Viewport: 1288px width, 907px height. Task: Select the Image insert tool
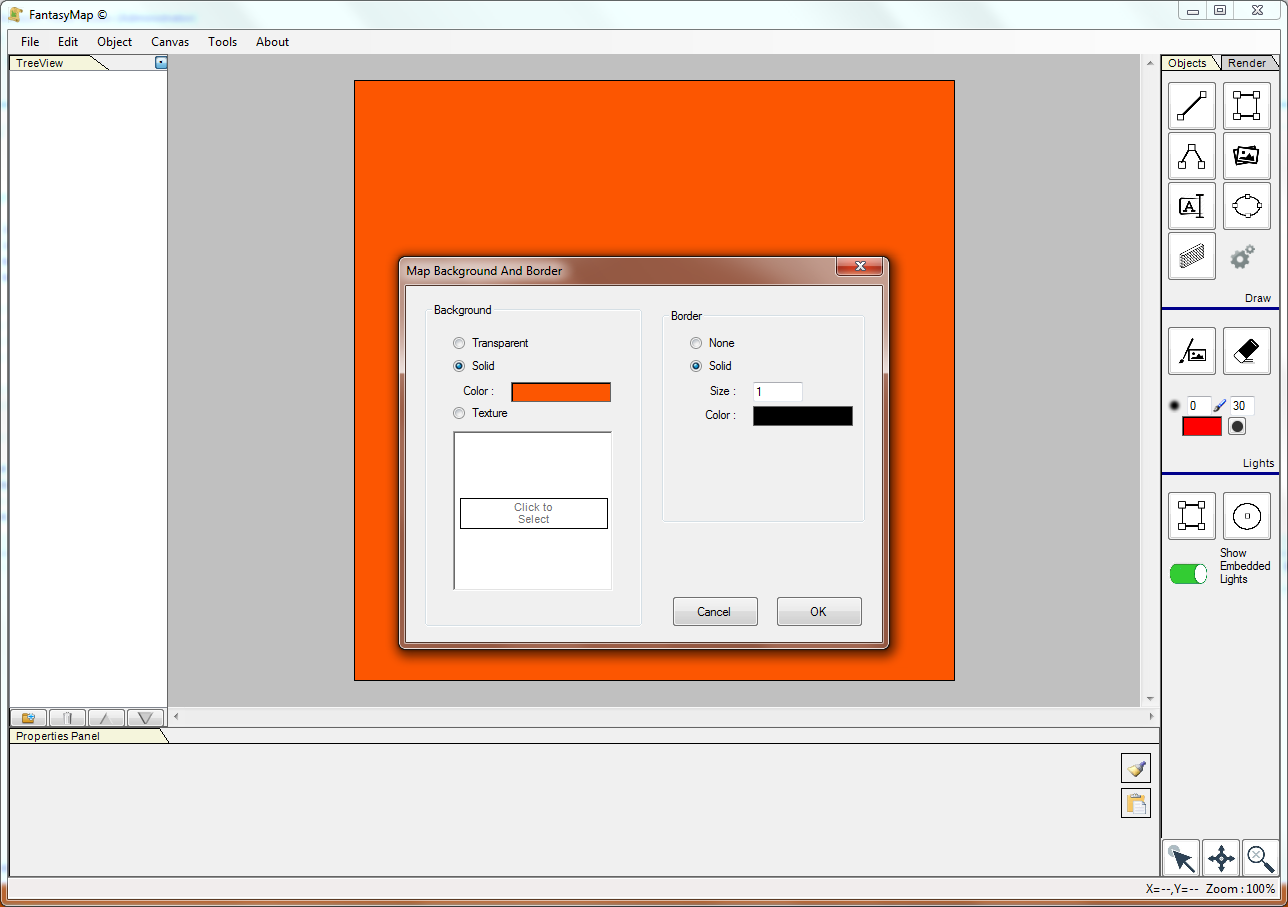[1246, 156]
